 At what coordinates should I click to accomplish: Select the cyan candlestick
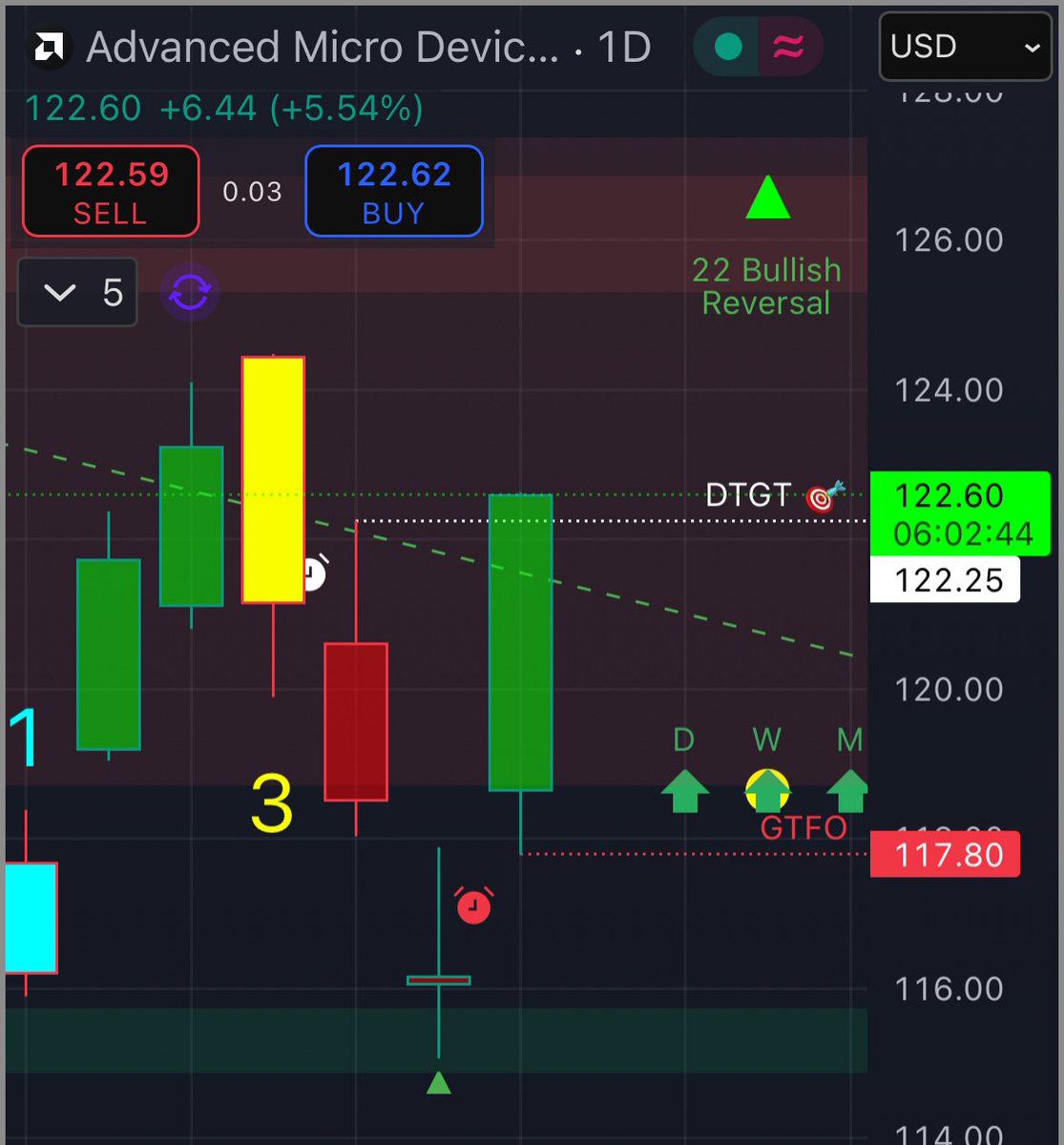[31, 918]
